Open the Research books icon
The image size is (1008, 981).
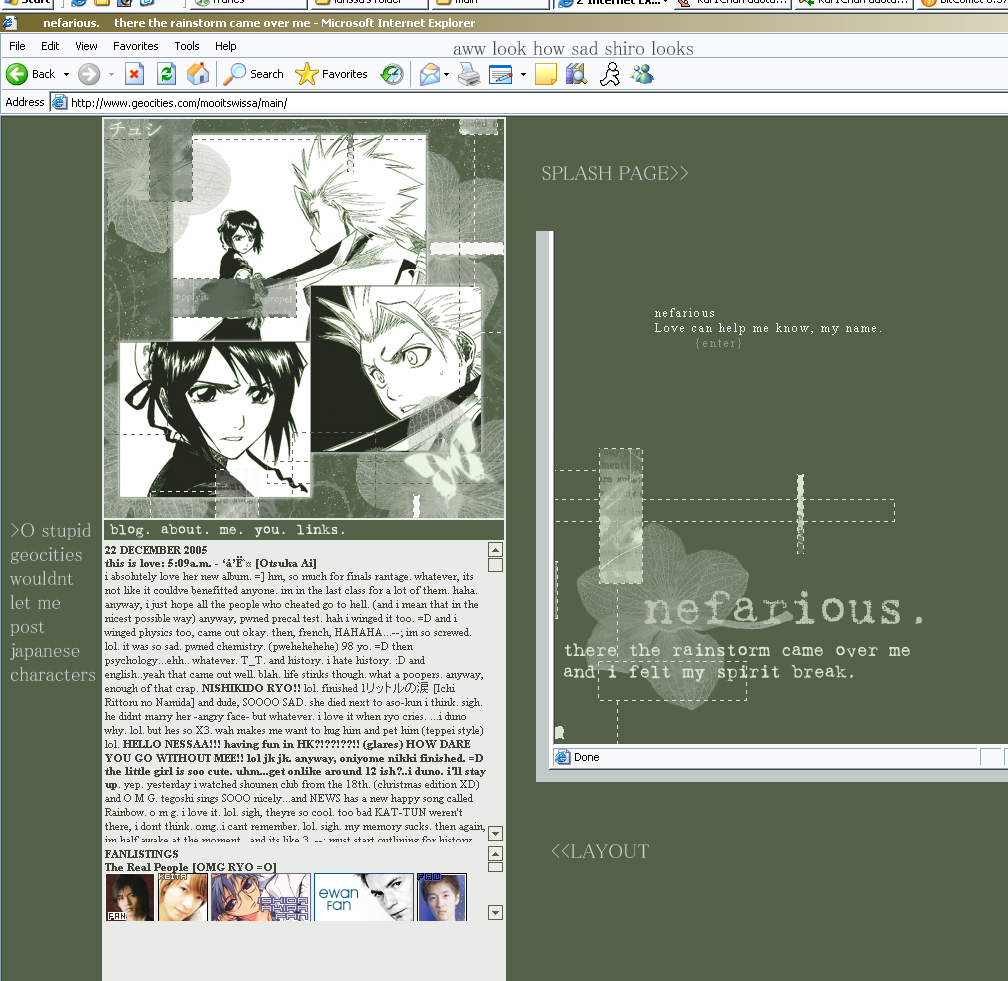(x=577, y=74)
